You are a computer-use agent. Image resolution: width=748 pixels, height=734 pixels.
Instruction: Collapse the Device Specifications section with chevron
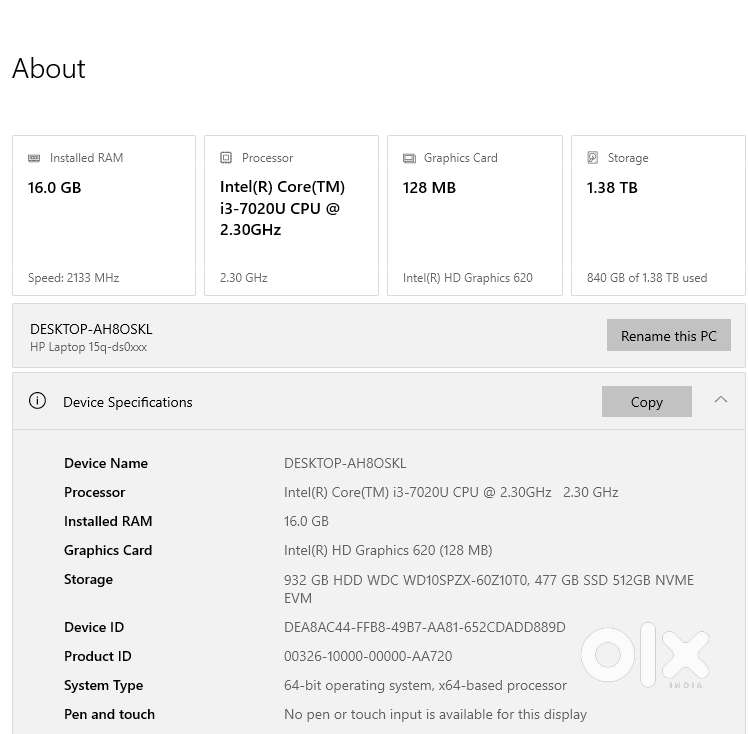click(x=720, y=400)
